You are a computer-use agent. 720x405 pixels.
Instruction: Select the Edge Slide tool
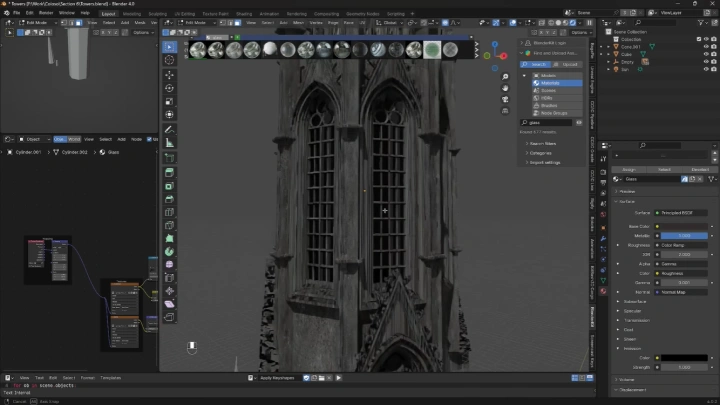169,278
